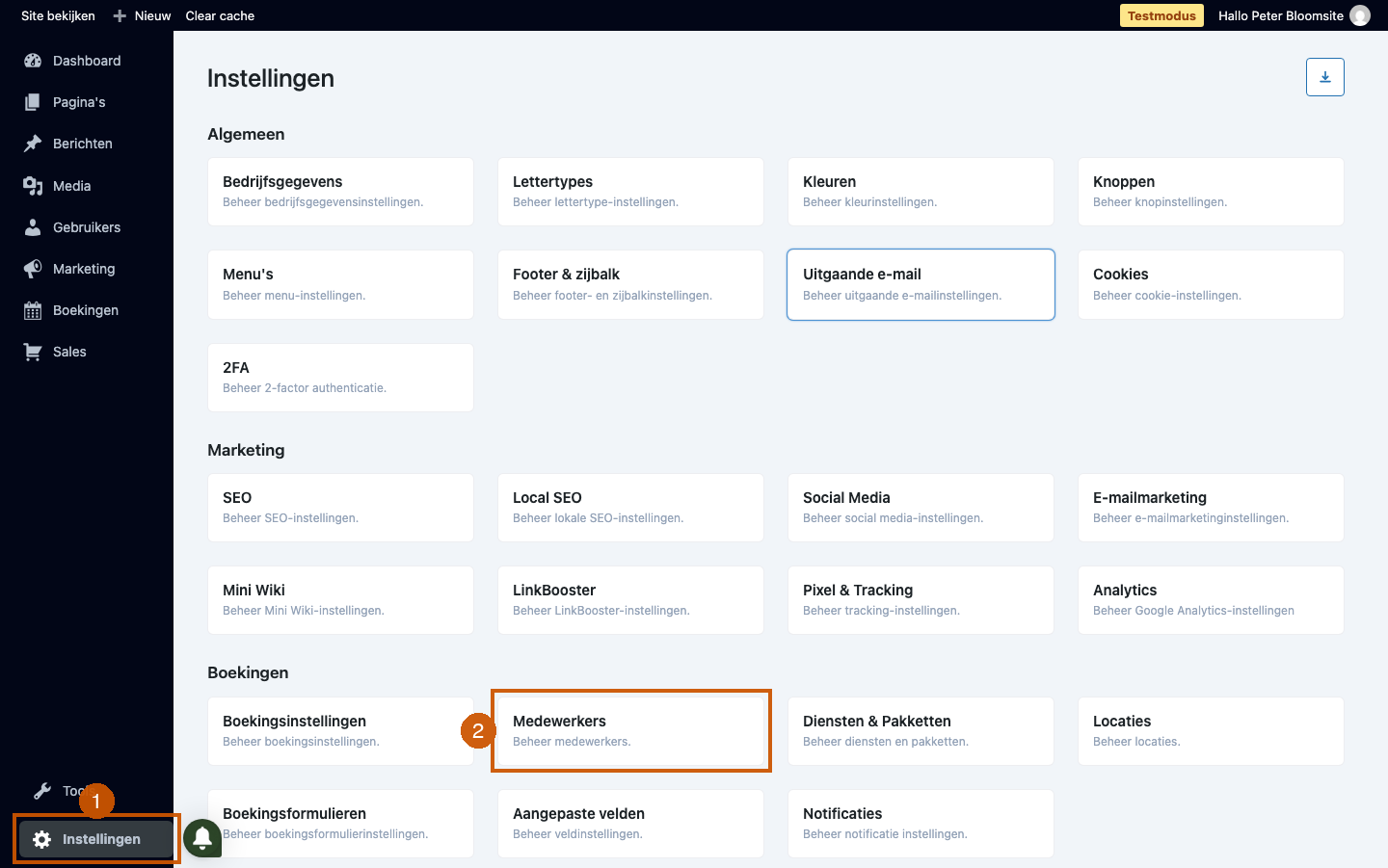Viewport: 1388px width, 868px height.
Task: Click the Berichten pin icon
Action: (x=33, y=144)
